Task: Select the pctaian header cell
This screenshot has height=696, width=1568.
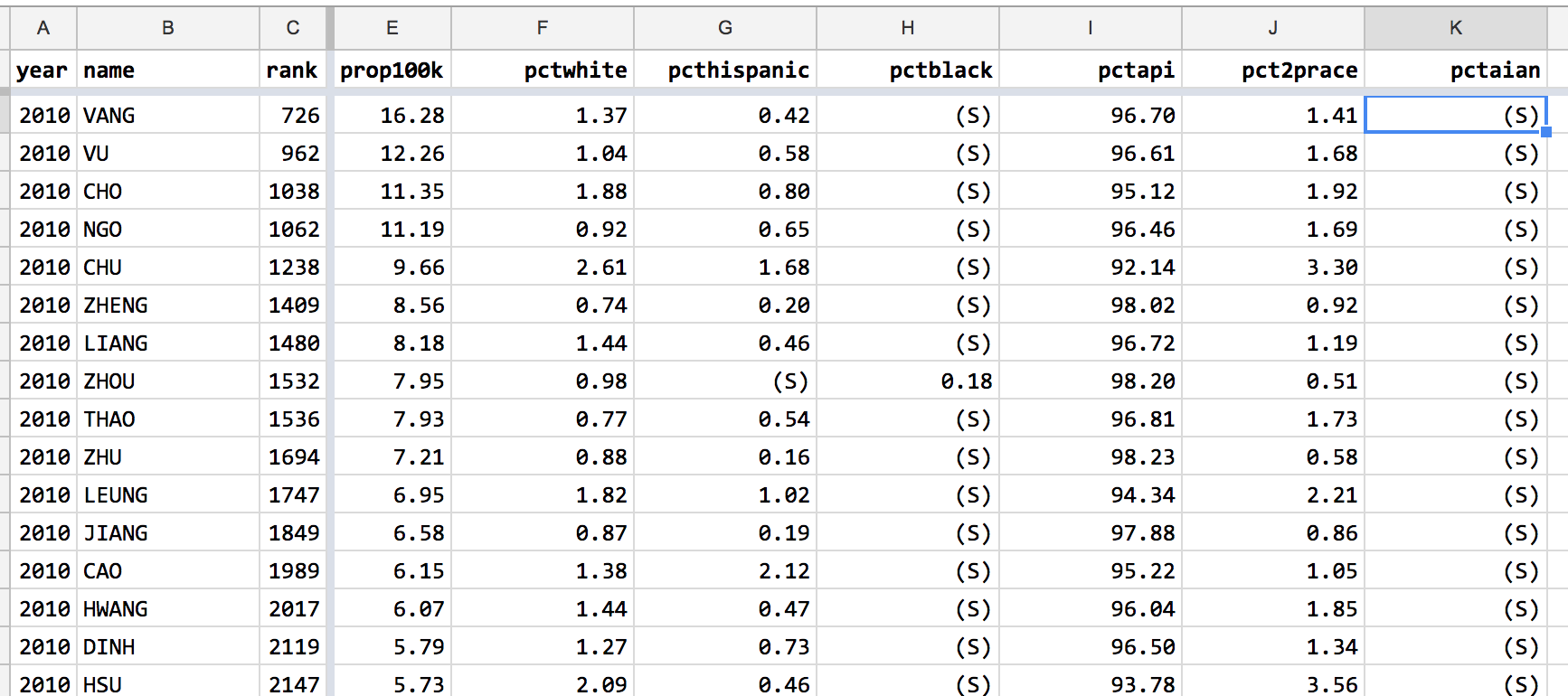Action: [1455, 71]
